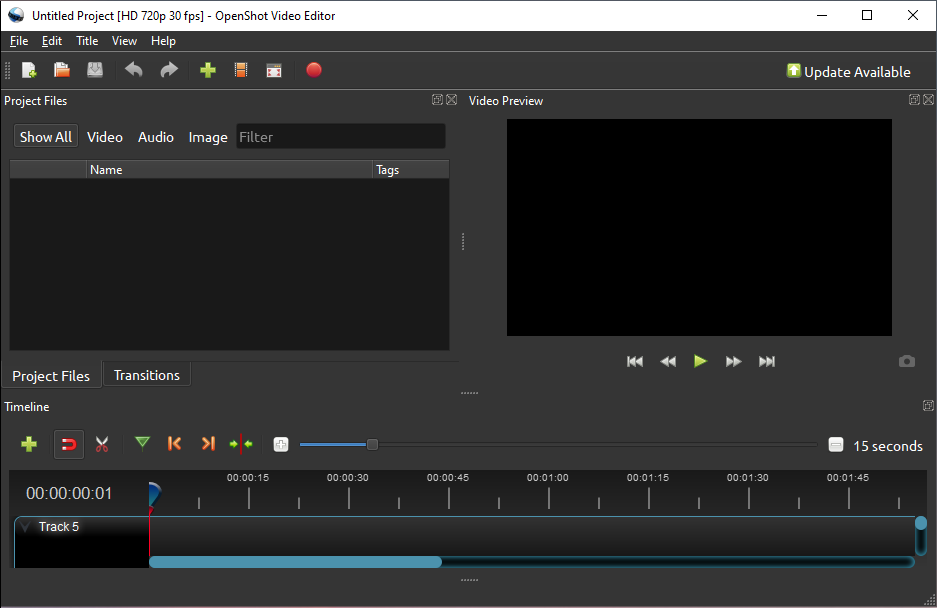
Task: Switch to the Project Files tab
Action: [51, 375]
